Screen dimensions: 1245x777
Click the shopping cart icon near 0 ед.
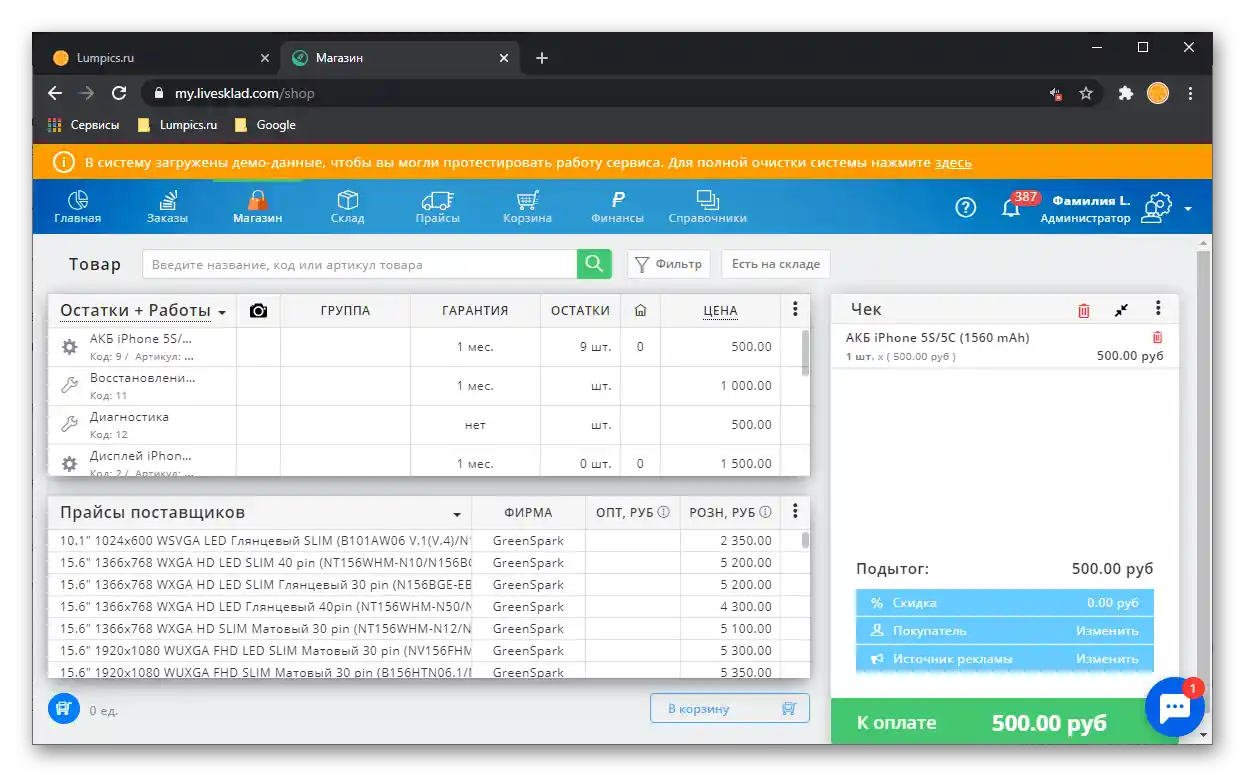(x=63, y=707)
